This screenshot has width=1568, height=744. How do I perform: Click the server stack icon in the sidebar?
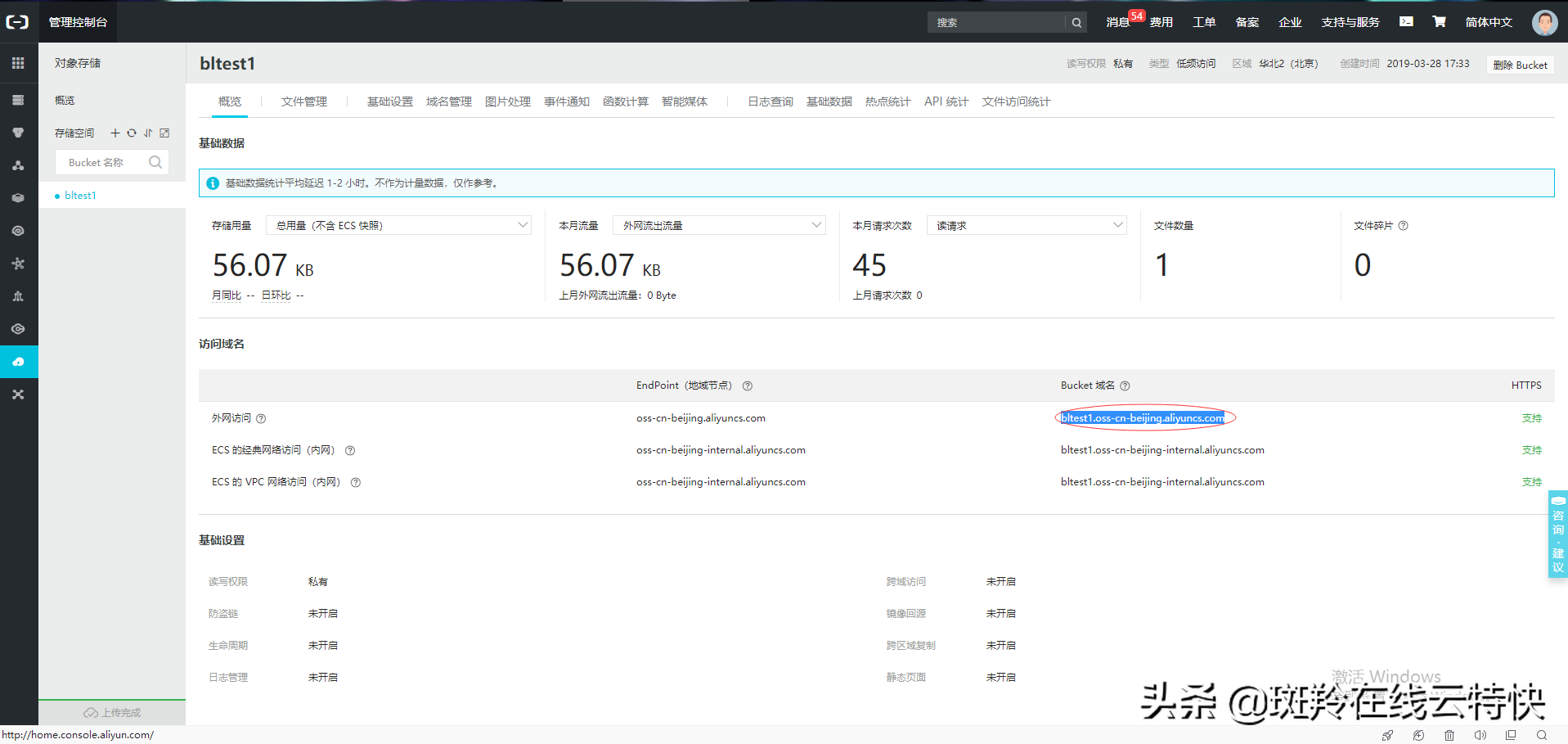coord(18,100)
